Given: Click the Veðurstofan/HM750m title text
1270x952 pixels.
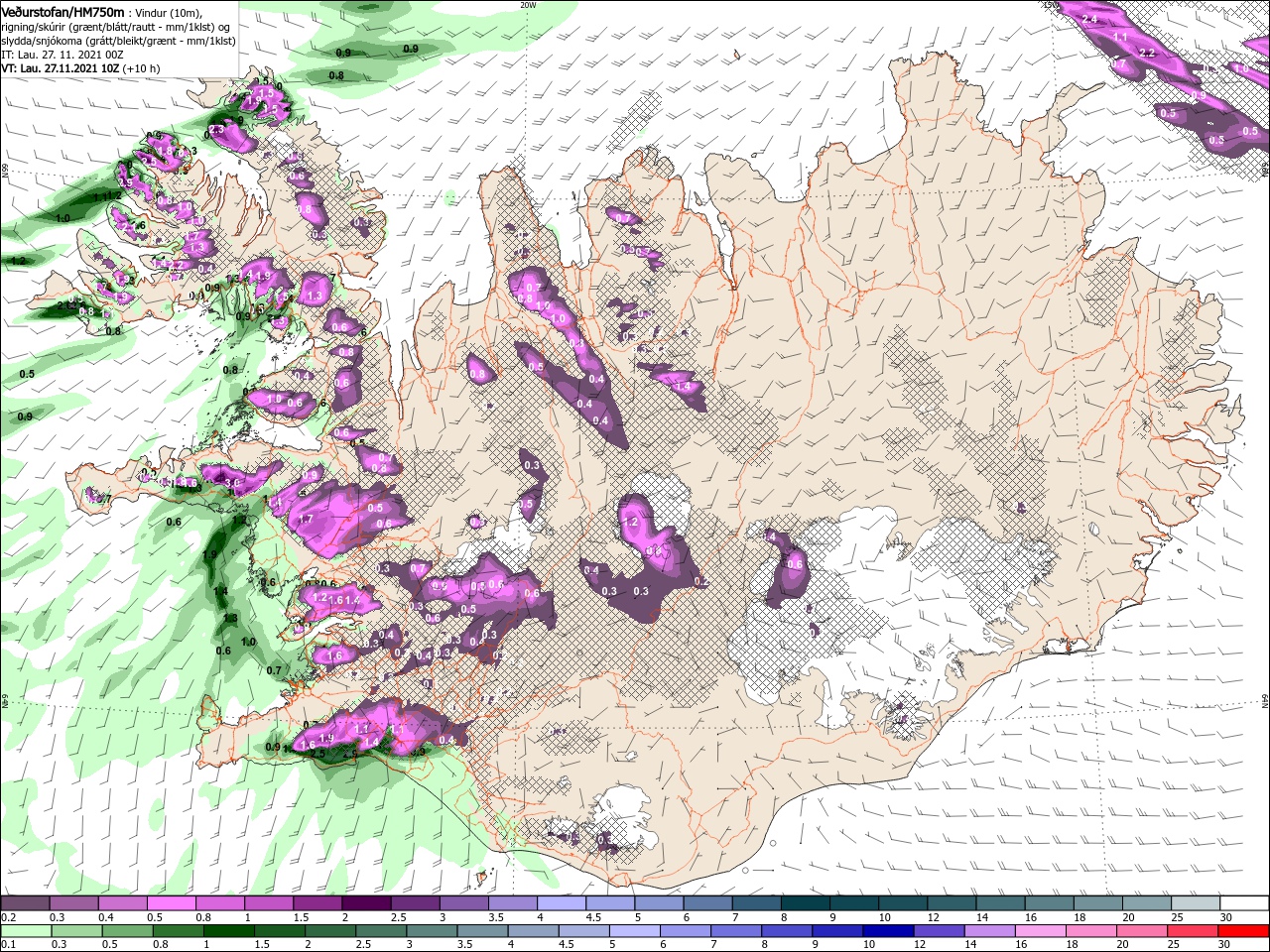Looking at the screenshot, I should pyautogui.click(x=63, y=11).
